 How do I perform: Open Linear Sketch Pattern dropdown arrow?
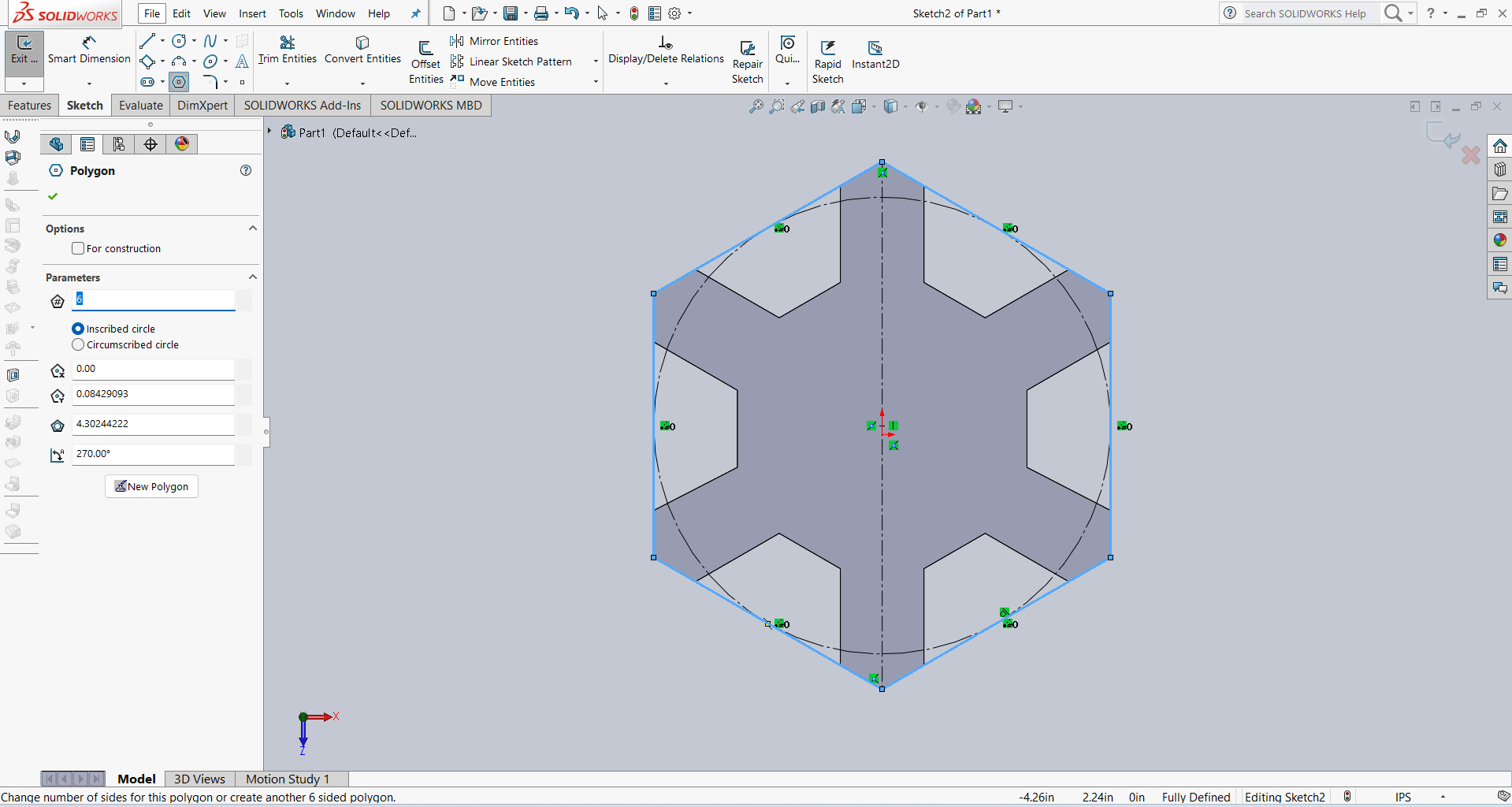596,61
